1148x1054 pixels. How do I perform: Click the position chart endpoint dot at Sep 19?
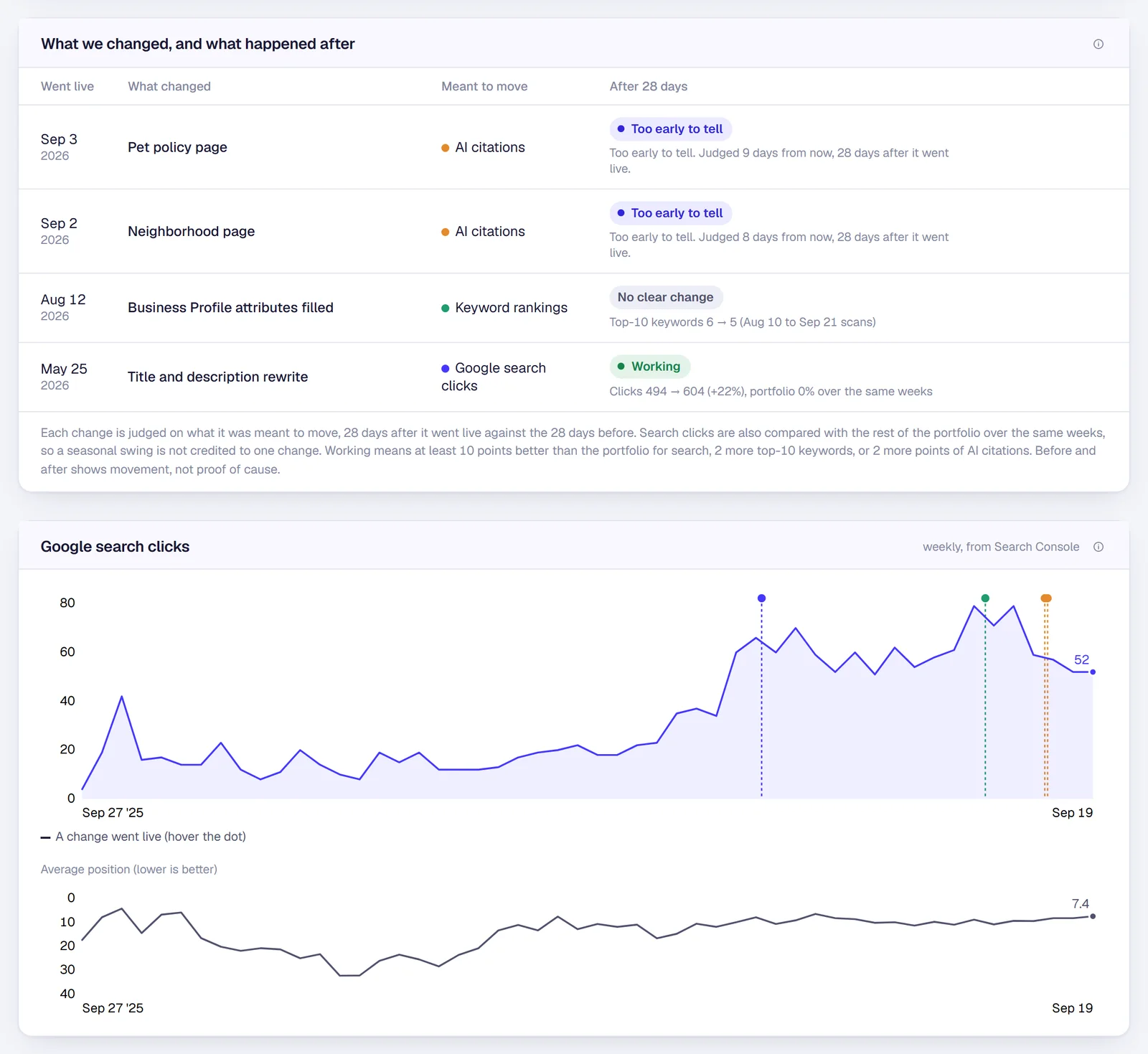(x=1093, y=916)
